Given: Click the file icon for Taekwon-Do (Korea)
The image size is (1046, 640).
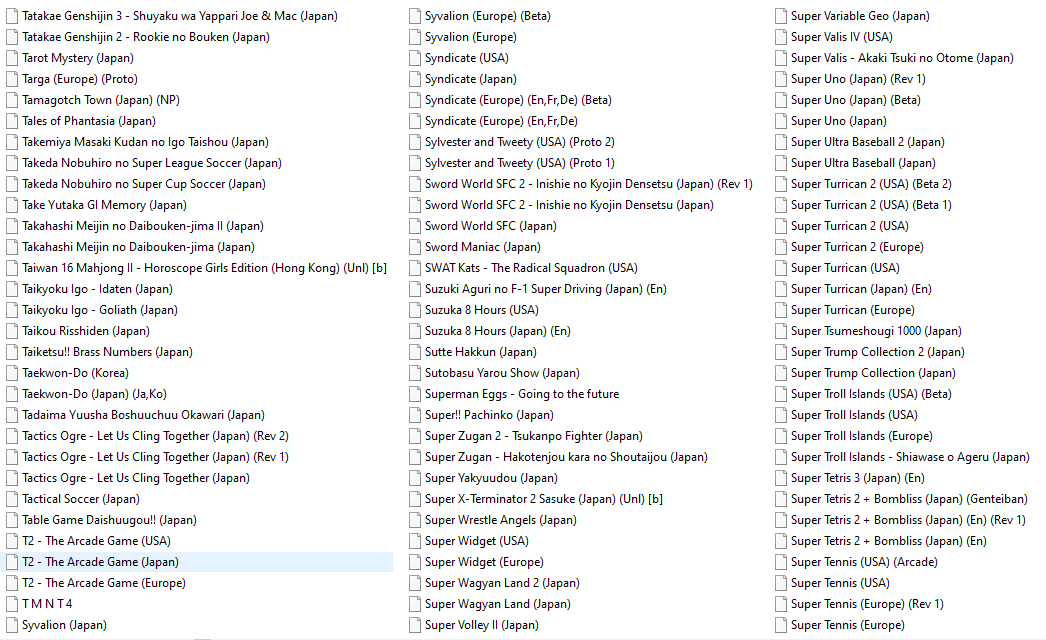Looking at the screenshot, I should (11, 373).
